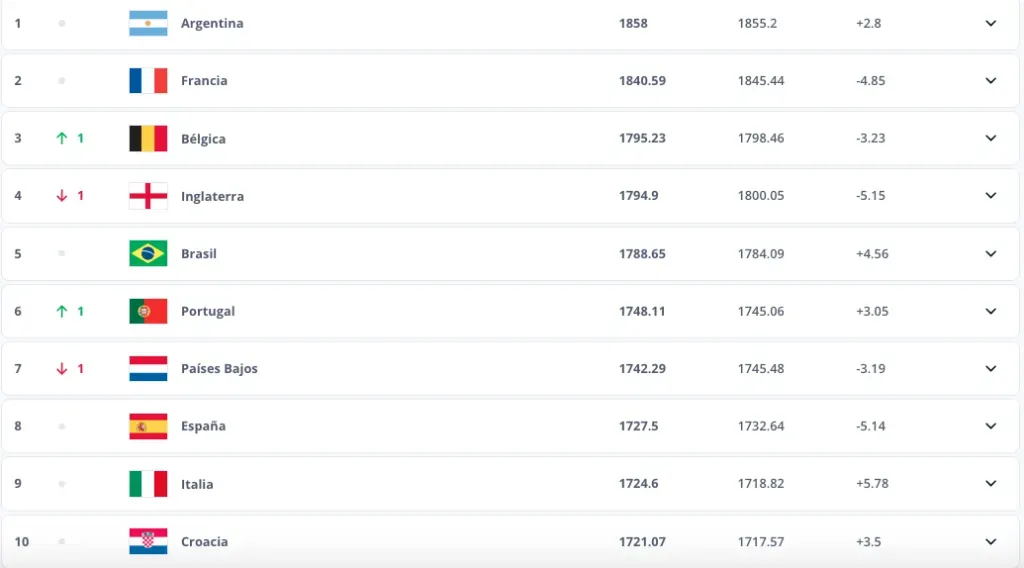Screen dimensions: 1024x568
Task: Select the Países Bajos team name
Action: point(219,369)
